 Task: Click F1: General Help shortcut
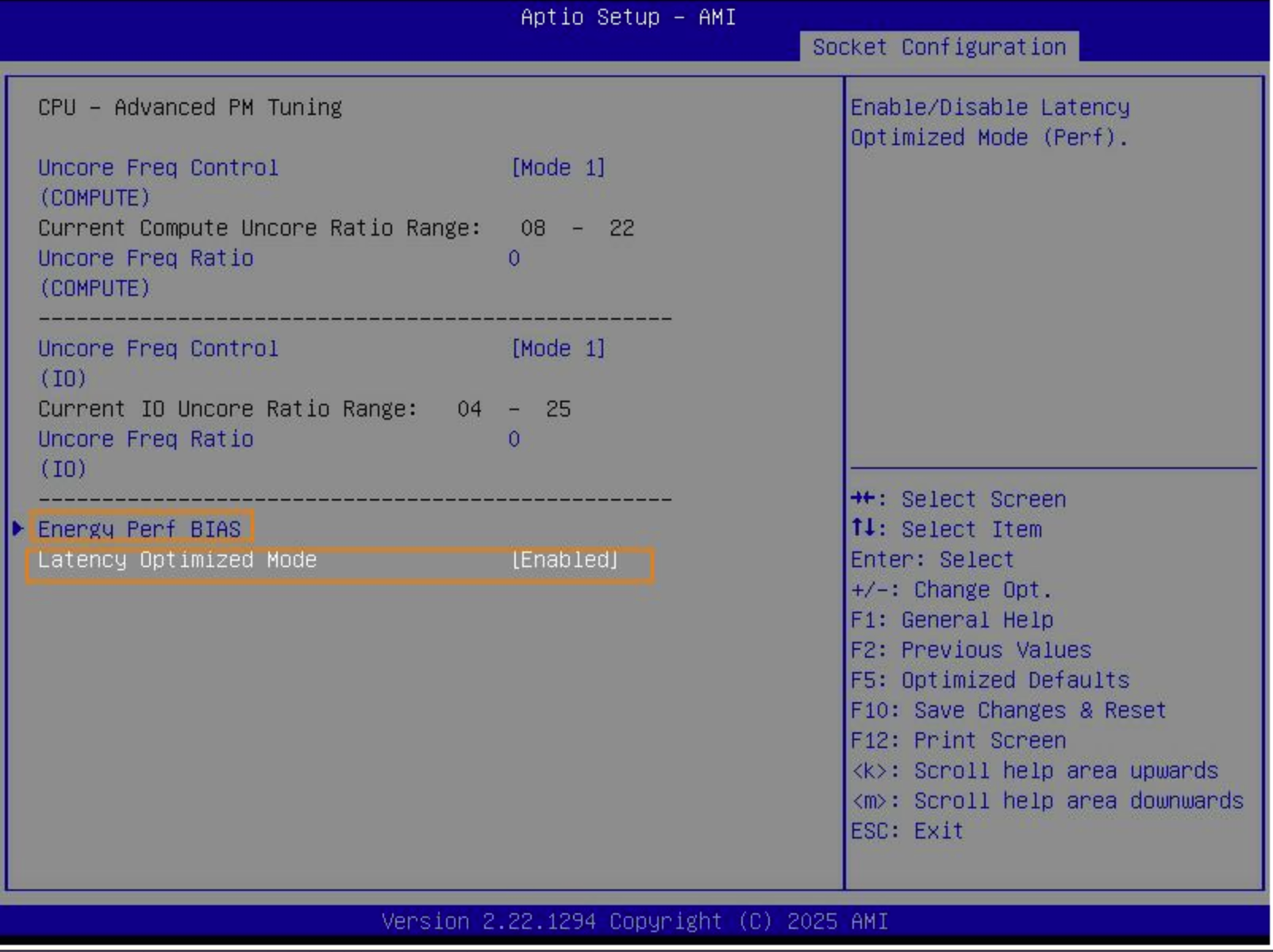952,620
